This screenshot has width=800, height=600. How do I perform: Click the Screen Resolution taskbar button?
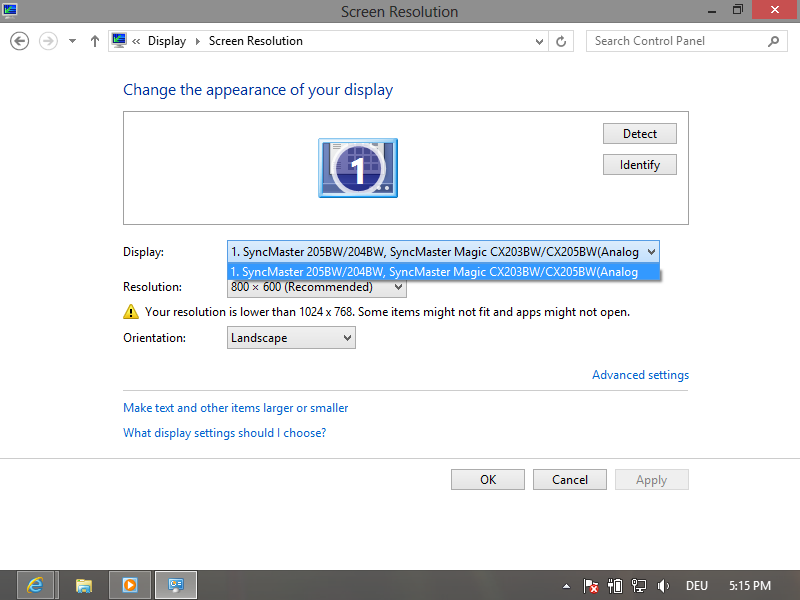point(176,585)
